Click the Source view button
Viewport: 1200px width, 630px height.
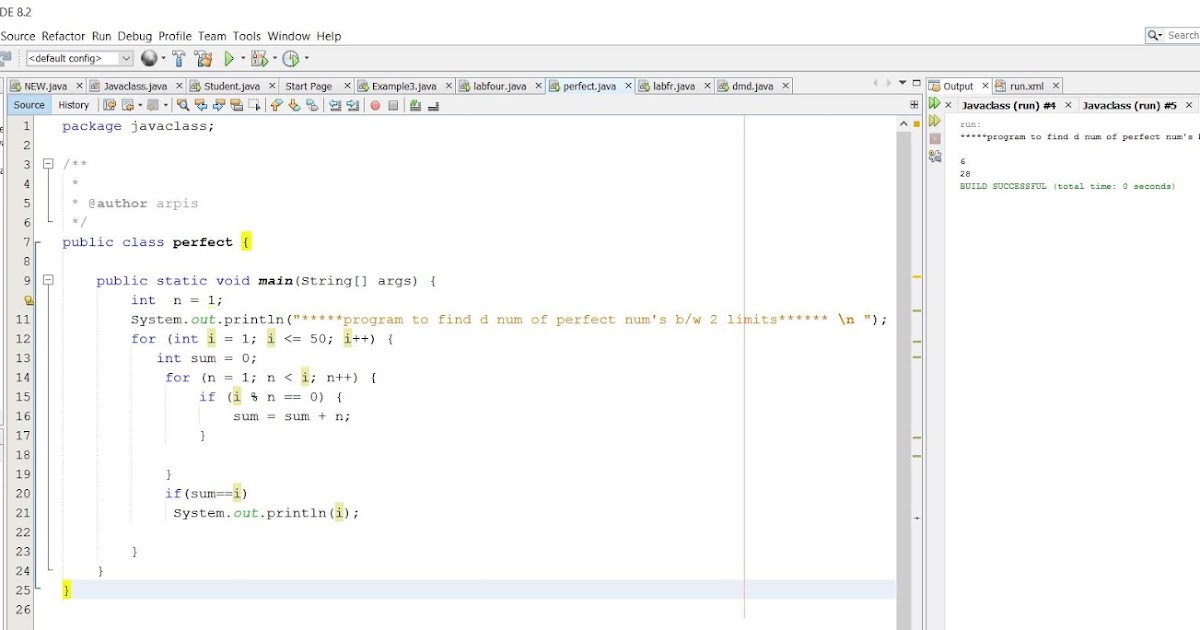[28, 104]
